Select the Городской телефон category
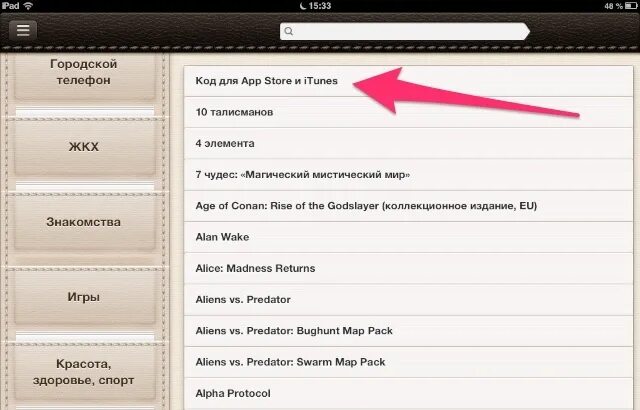640x410 pixels. [84, 76]
